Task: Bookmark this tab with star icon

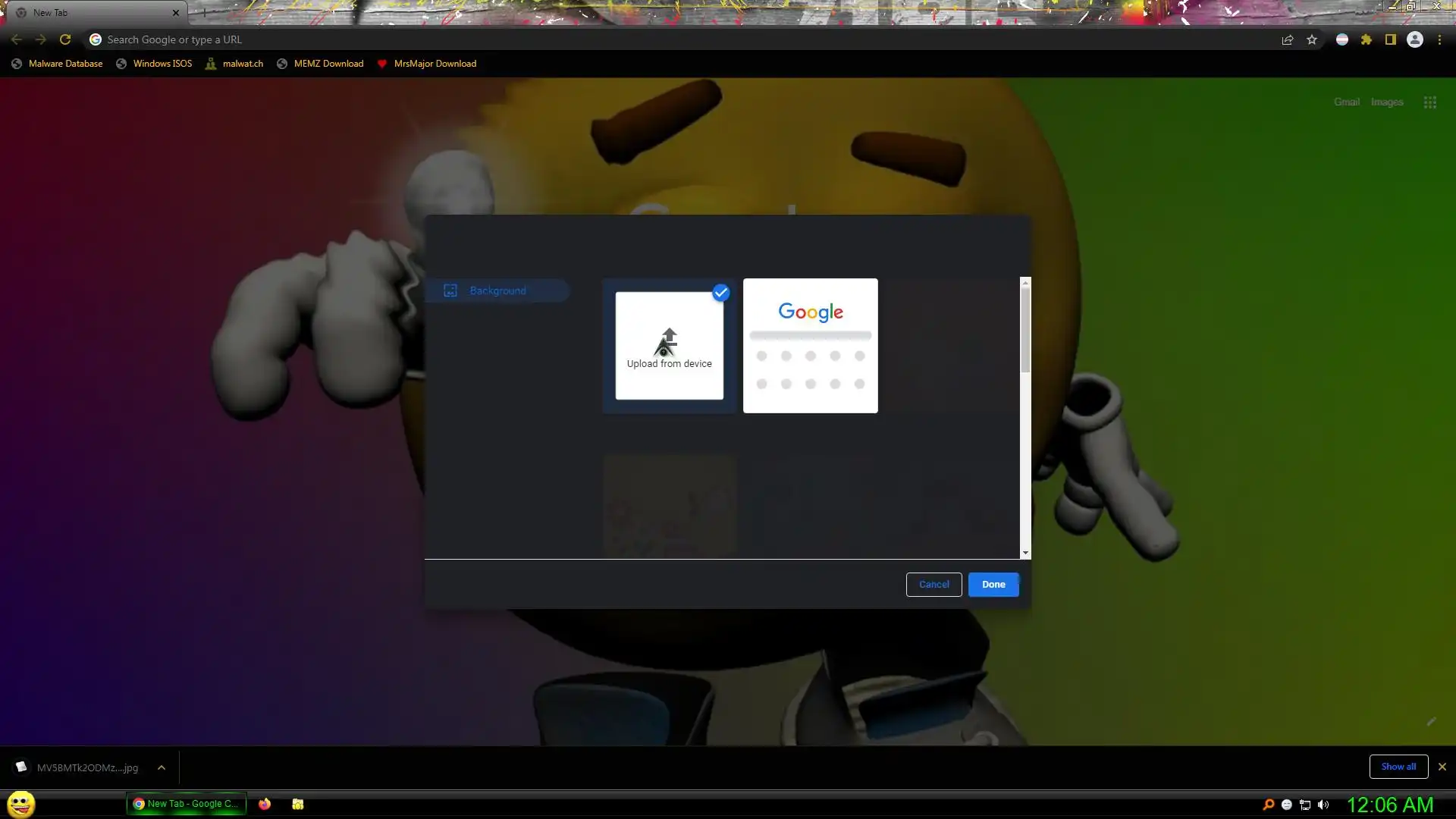Action: pyautogui.click(x=1312, y=39)
